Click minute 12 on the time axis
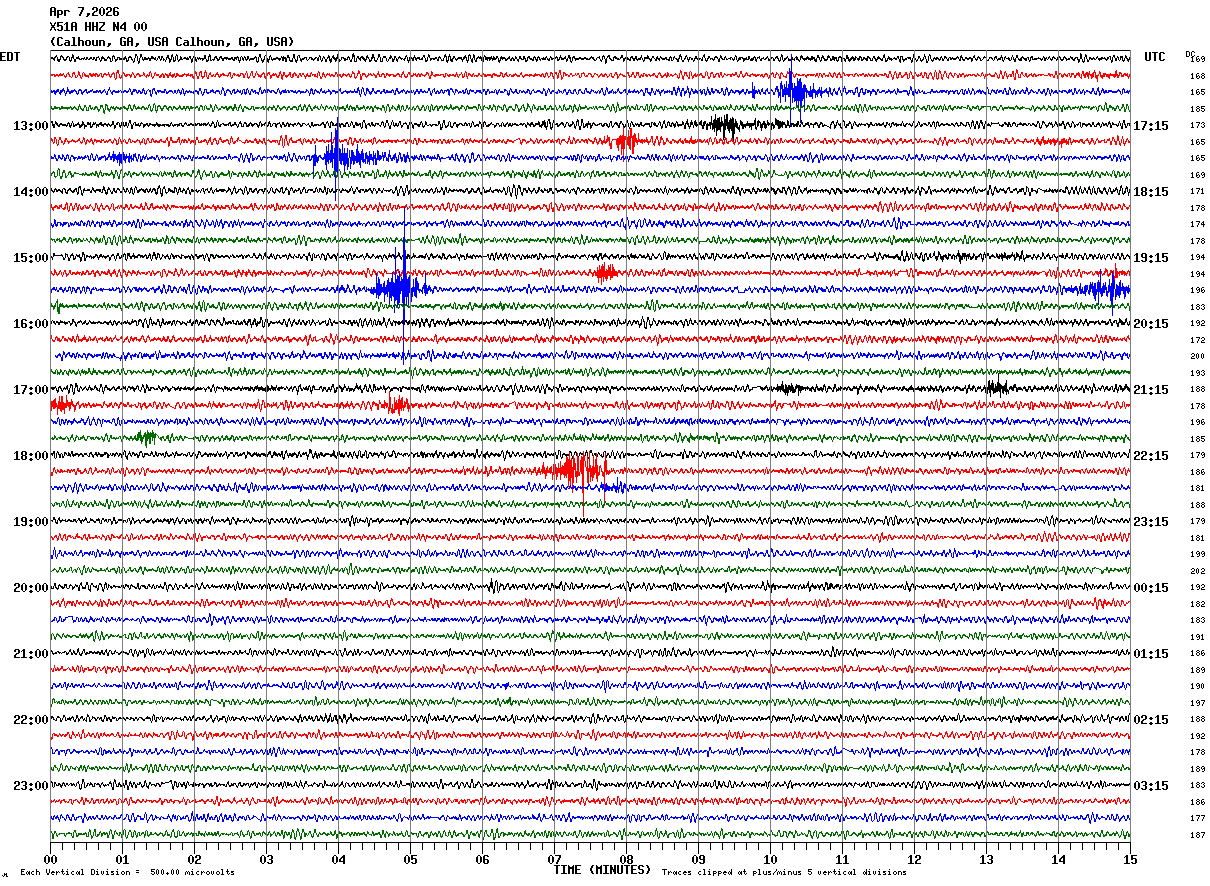1210x886 pixels. (x=914, y=859)
